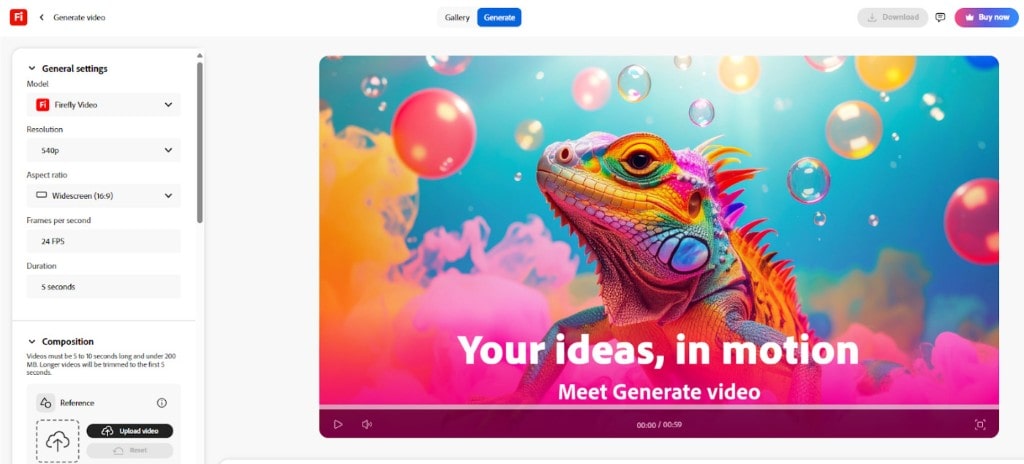Click the video progress bar
1024x464 pixels.
coord(658,407)
